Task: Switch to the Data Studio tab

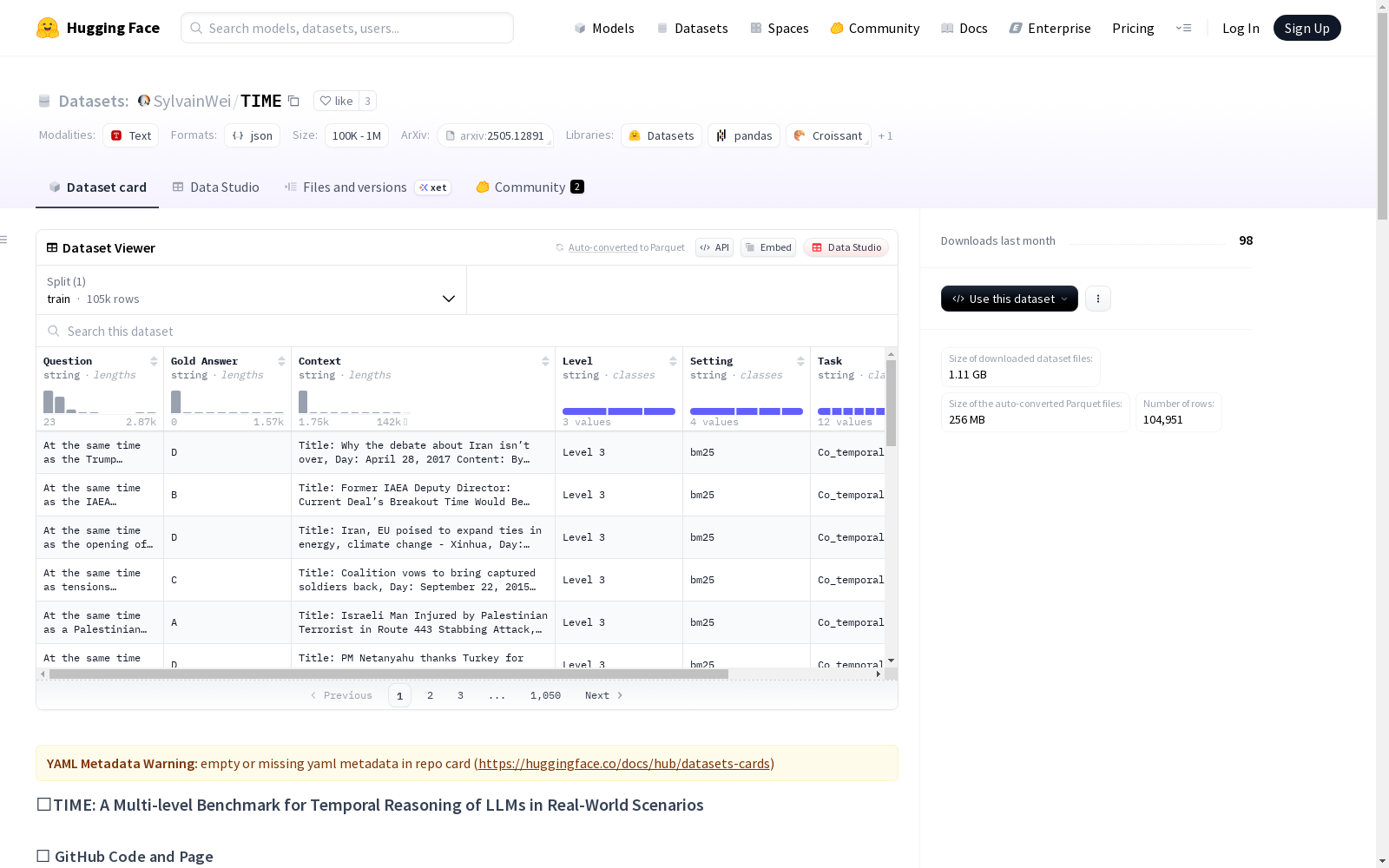Action: click(215, 187)
